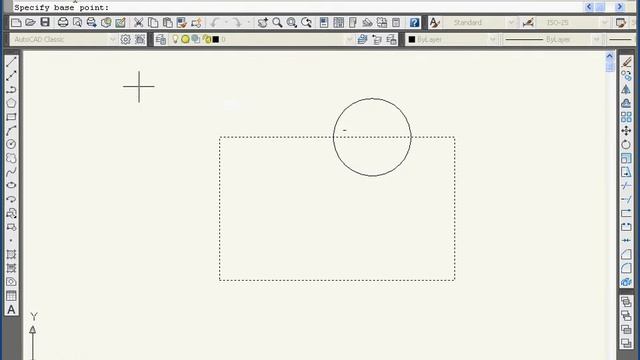Open DesignCenter

[x=338, y=22]
